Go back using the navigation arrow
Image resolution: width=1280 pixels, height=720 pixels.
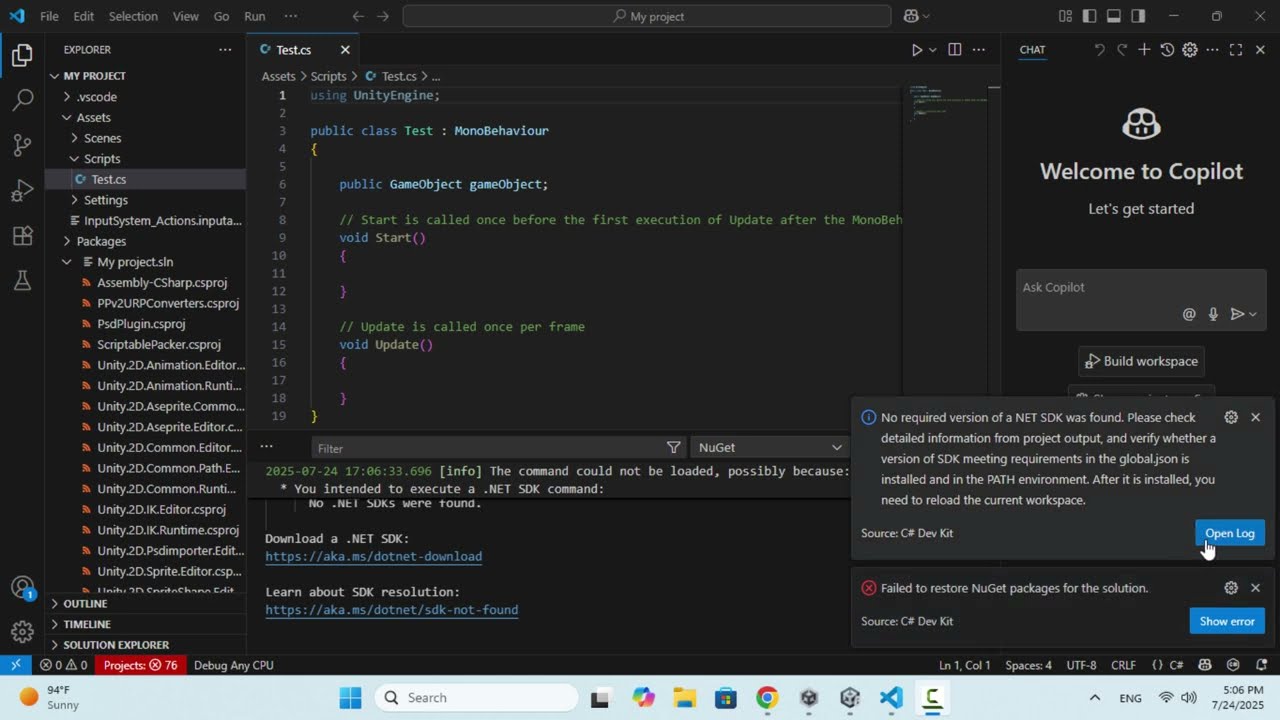[x=358, y=16]
